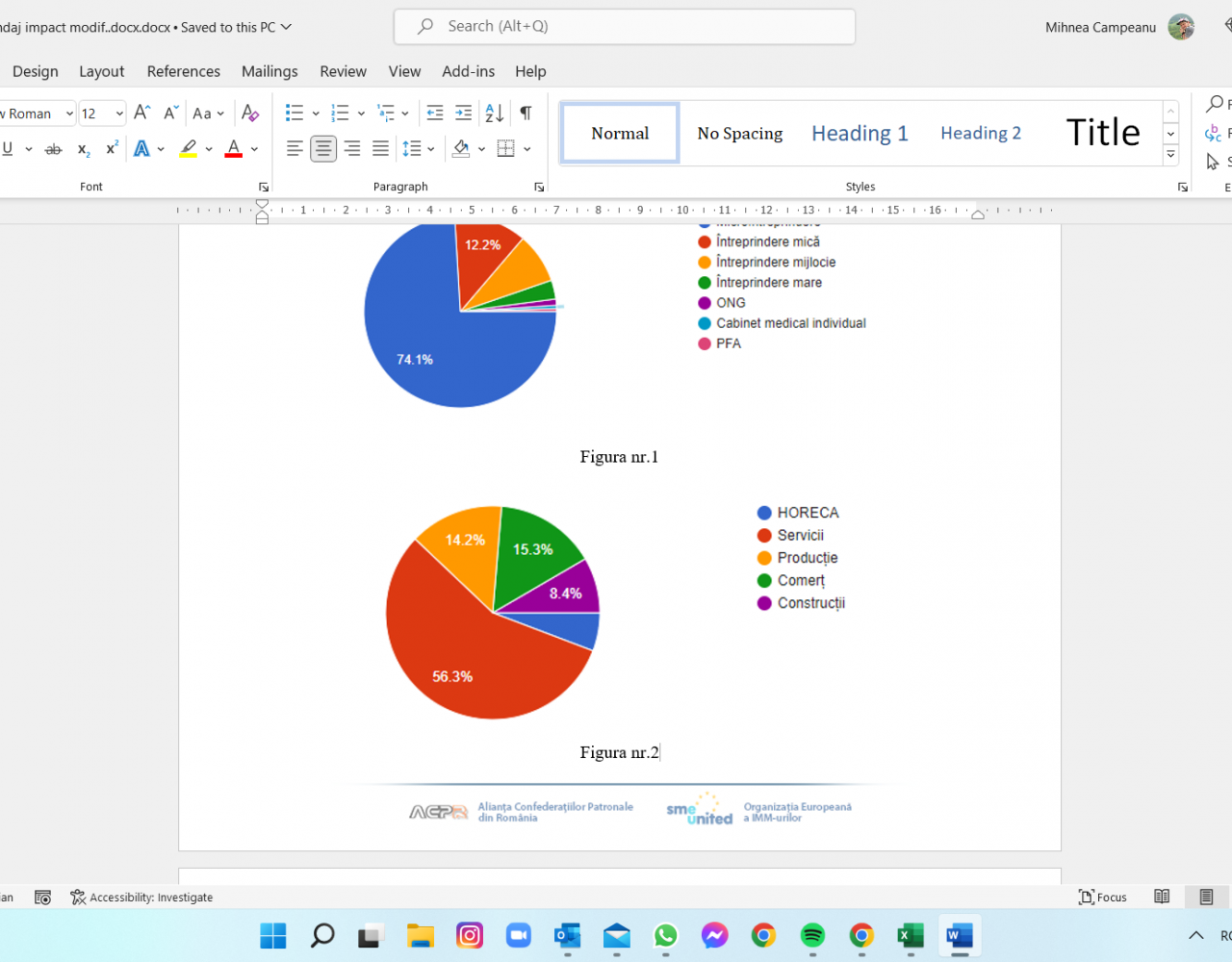
Task: Click the Search box in title bar
Action: pyautogui.click(x=624, y=27)
